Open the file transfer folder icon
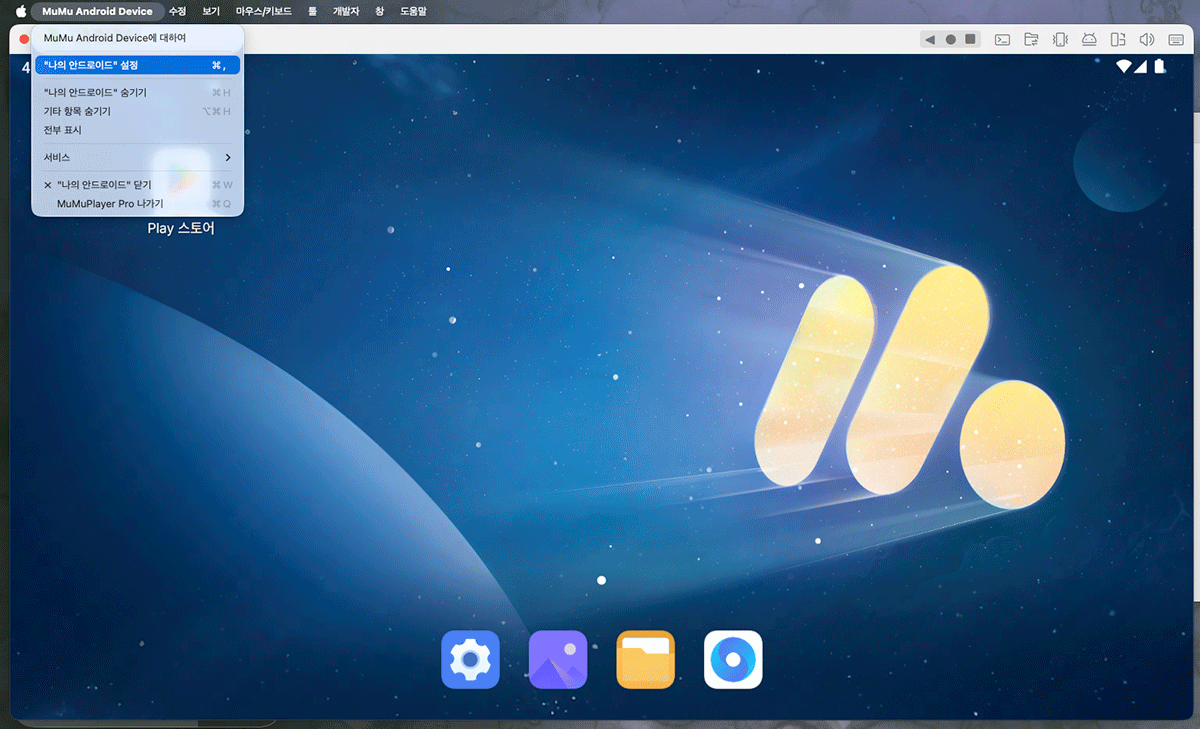This screenshot has width=1200, height=729. click(1031, 40)
